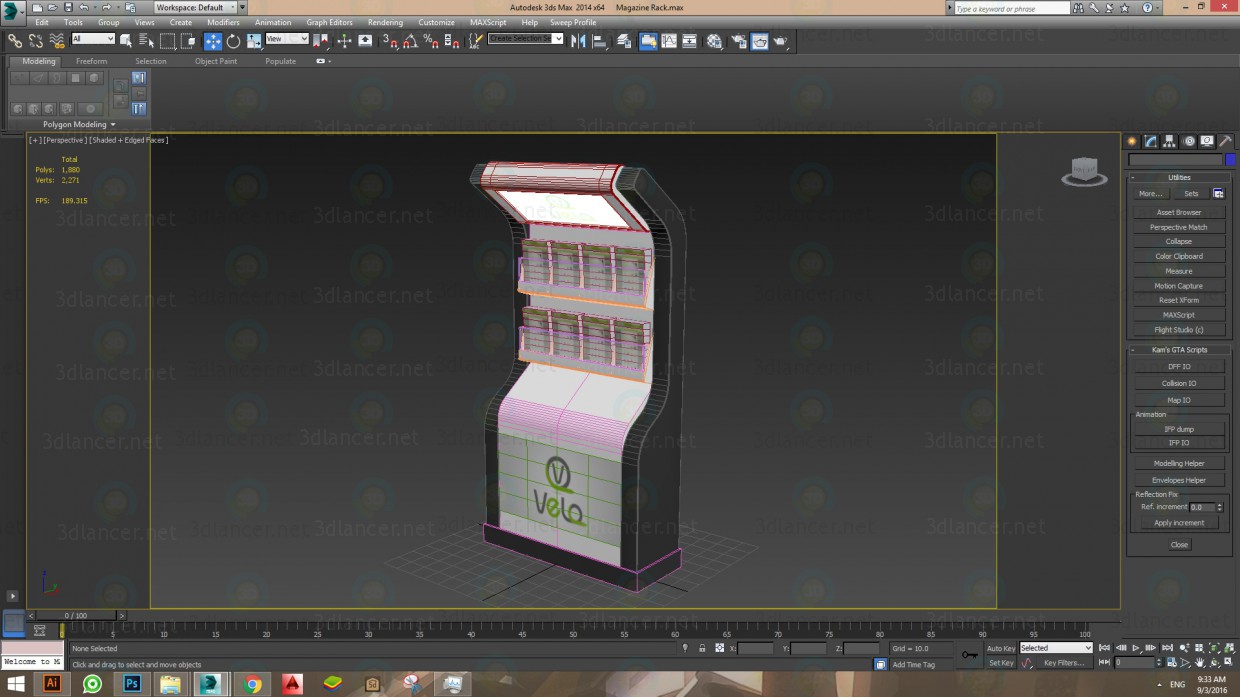Toggle Percent Snap
This screenshot has height=697, width=1240.
[431, 41]
